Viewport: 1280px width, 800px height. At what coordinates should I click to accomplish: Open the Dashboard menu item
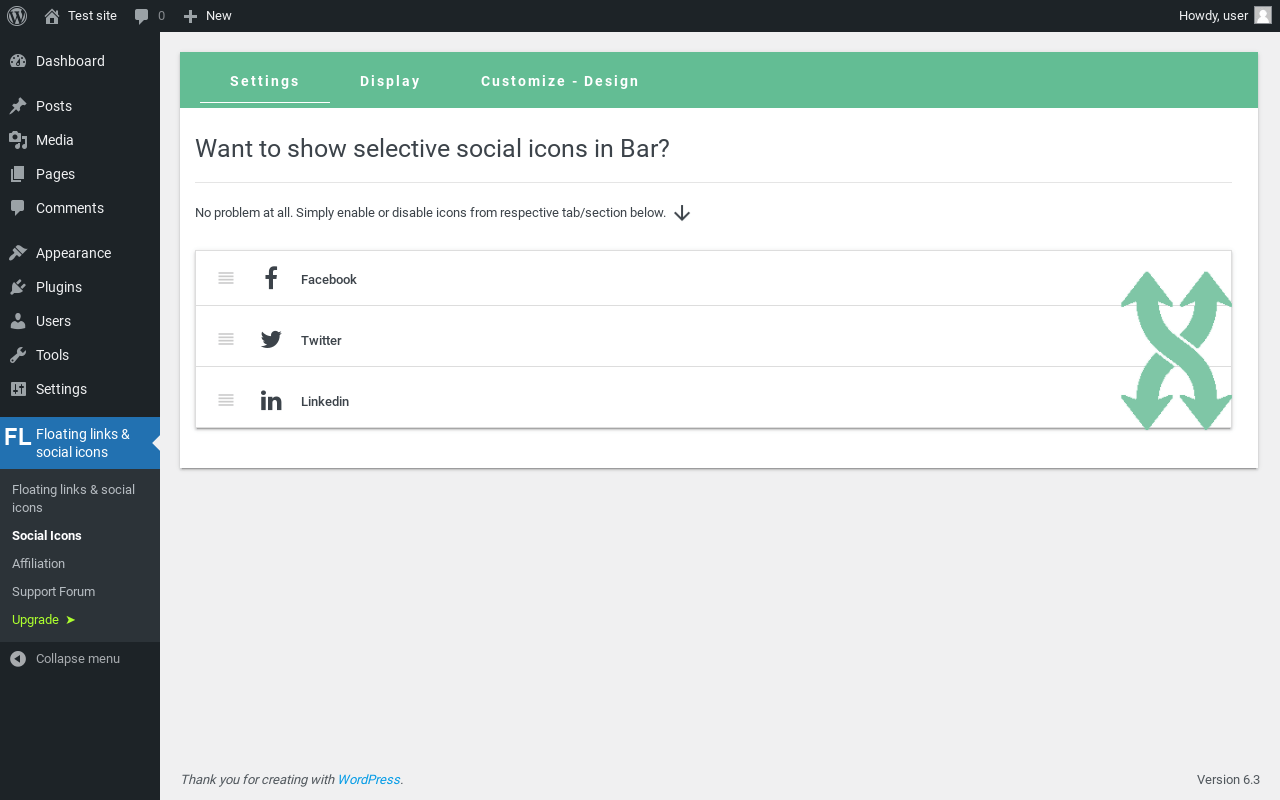coord(80,61)
